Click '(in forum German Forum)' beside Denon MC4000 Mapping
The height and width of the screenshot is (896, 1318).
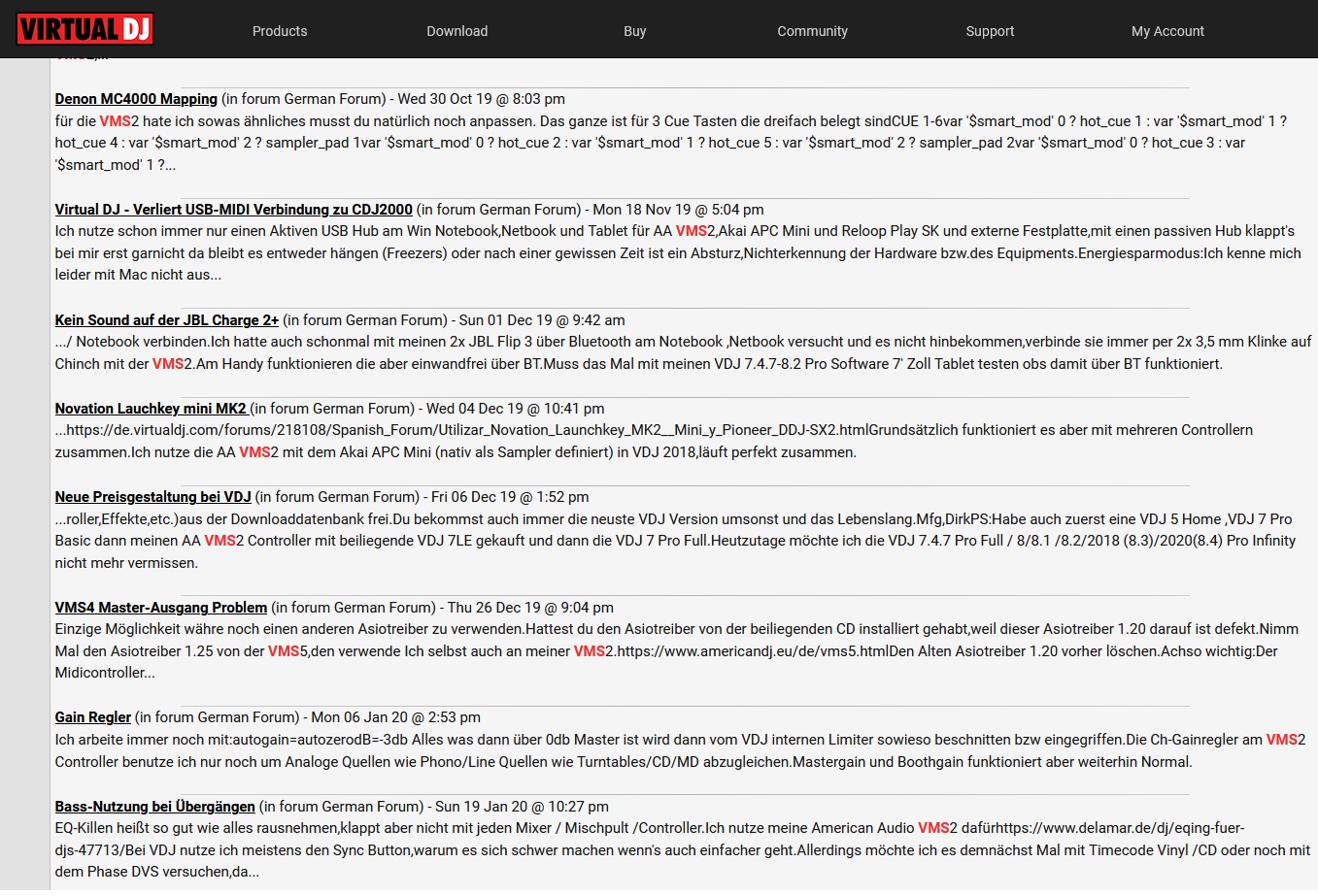[304, 99]
